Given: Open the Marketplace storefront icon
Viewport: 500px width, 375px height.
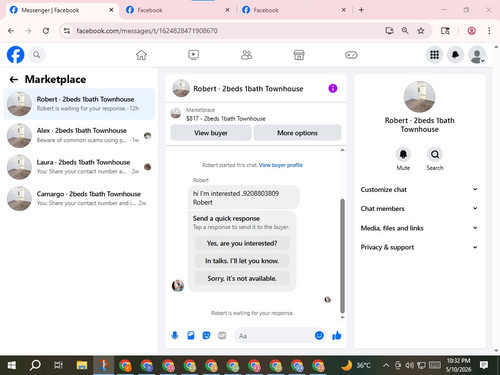Looking at the screenshot, I should pos(299,55).
